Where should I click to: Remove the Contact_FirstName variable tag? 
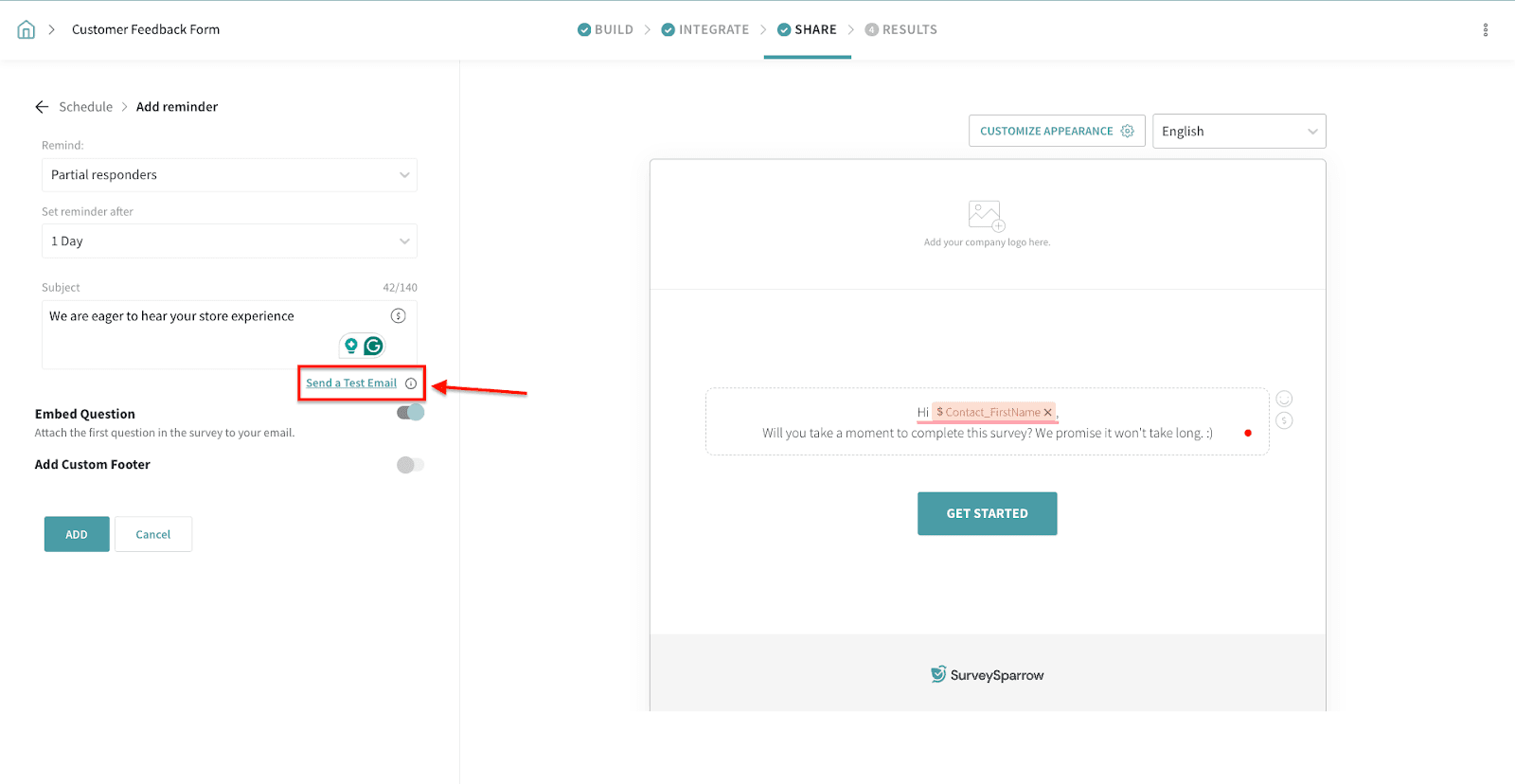click(x=1047, y=413)
